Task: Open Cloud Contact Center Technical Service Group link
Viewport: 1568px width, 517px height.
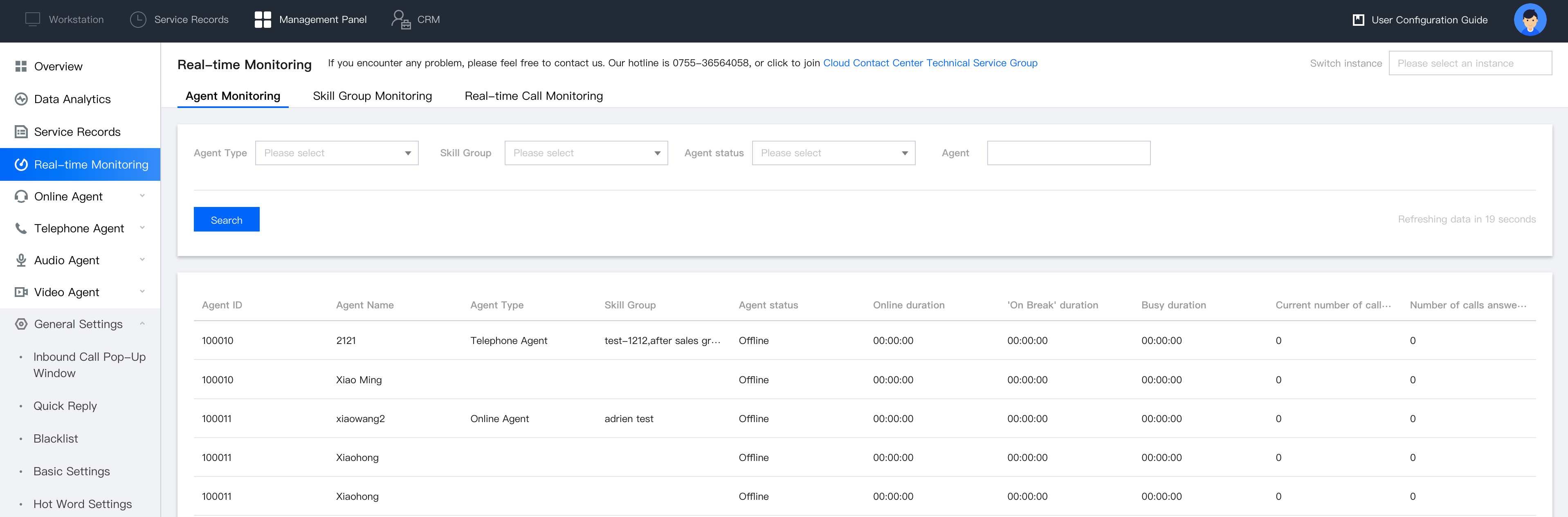Action: pyautogui.click(x=930, y=63)
